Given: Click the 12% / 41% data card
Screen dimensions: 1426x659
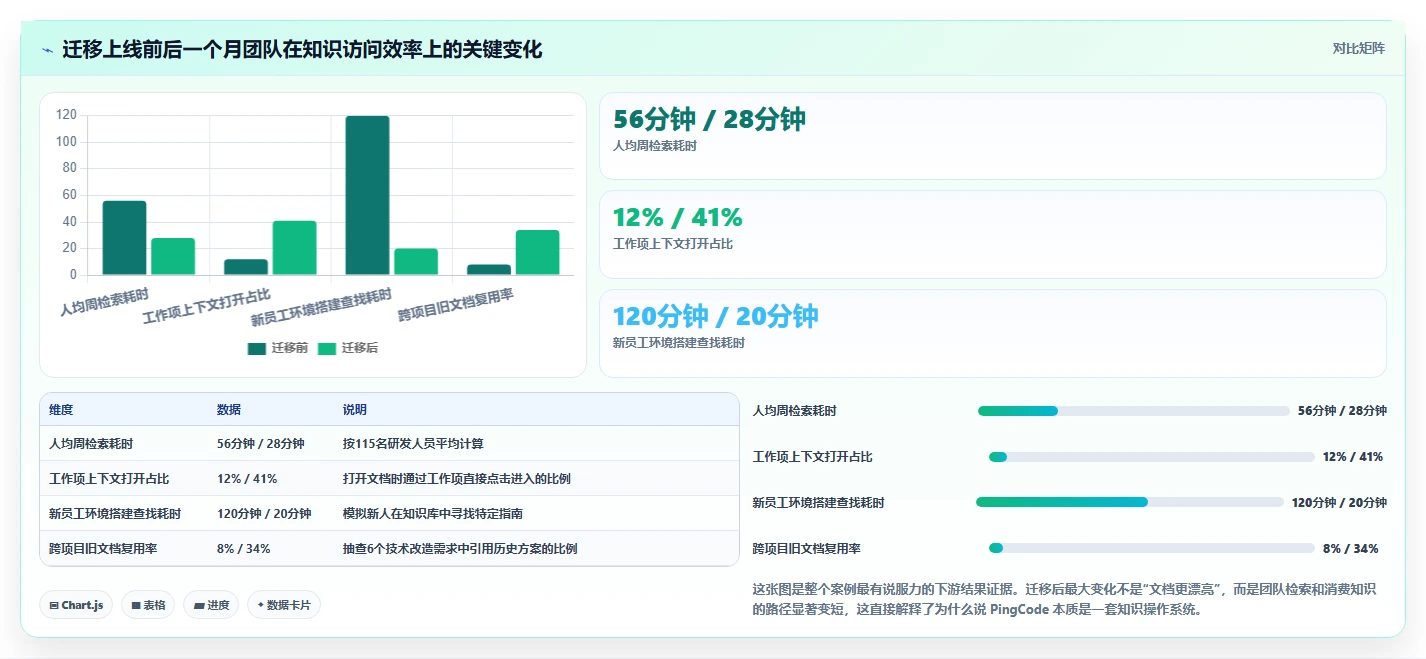Looking at the screenshot, I should [992, 234].
